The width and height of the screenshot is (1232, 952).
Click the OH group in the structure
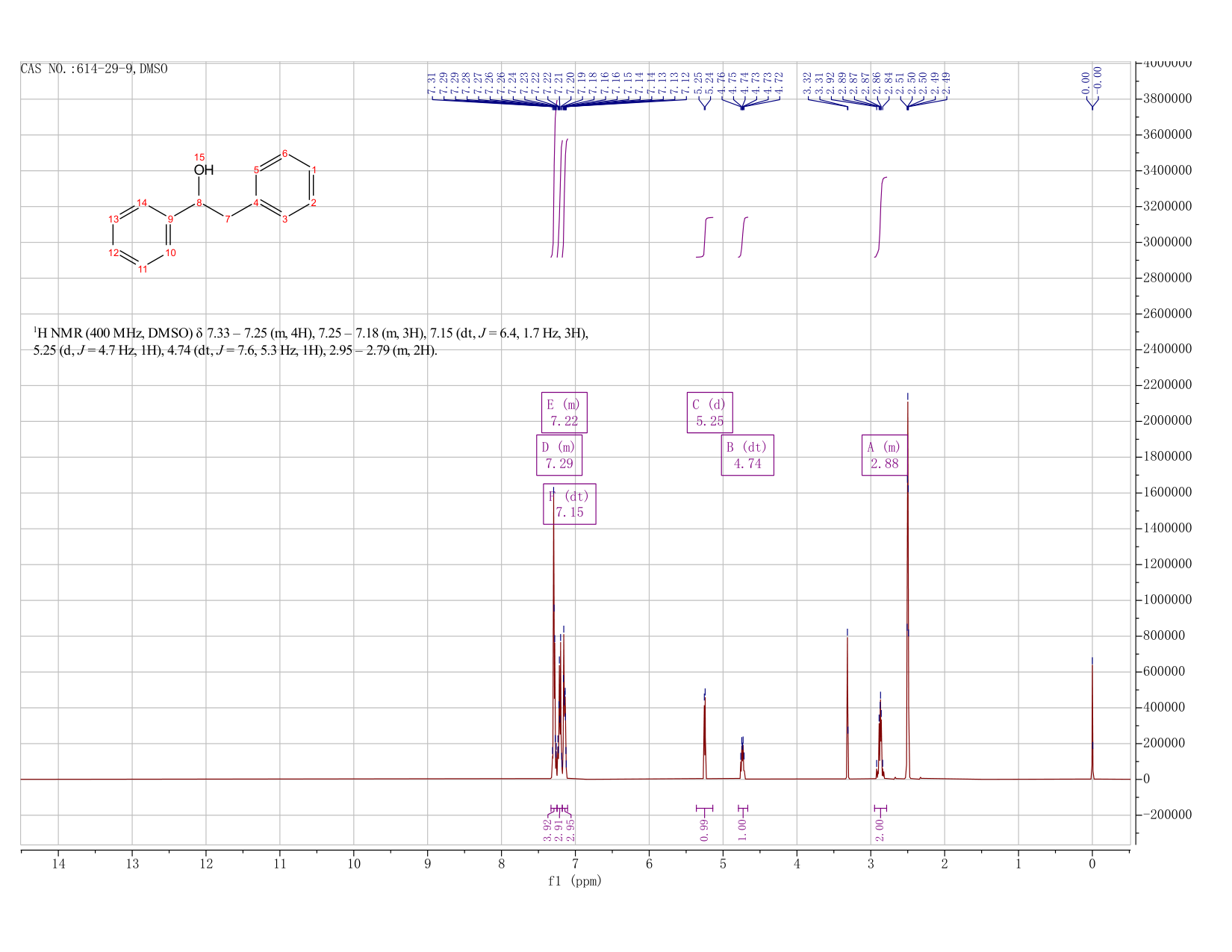point(204,170)
